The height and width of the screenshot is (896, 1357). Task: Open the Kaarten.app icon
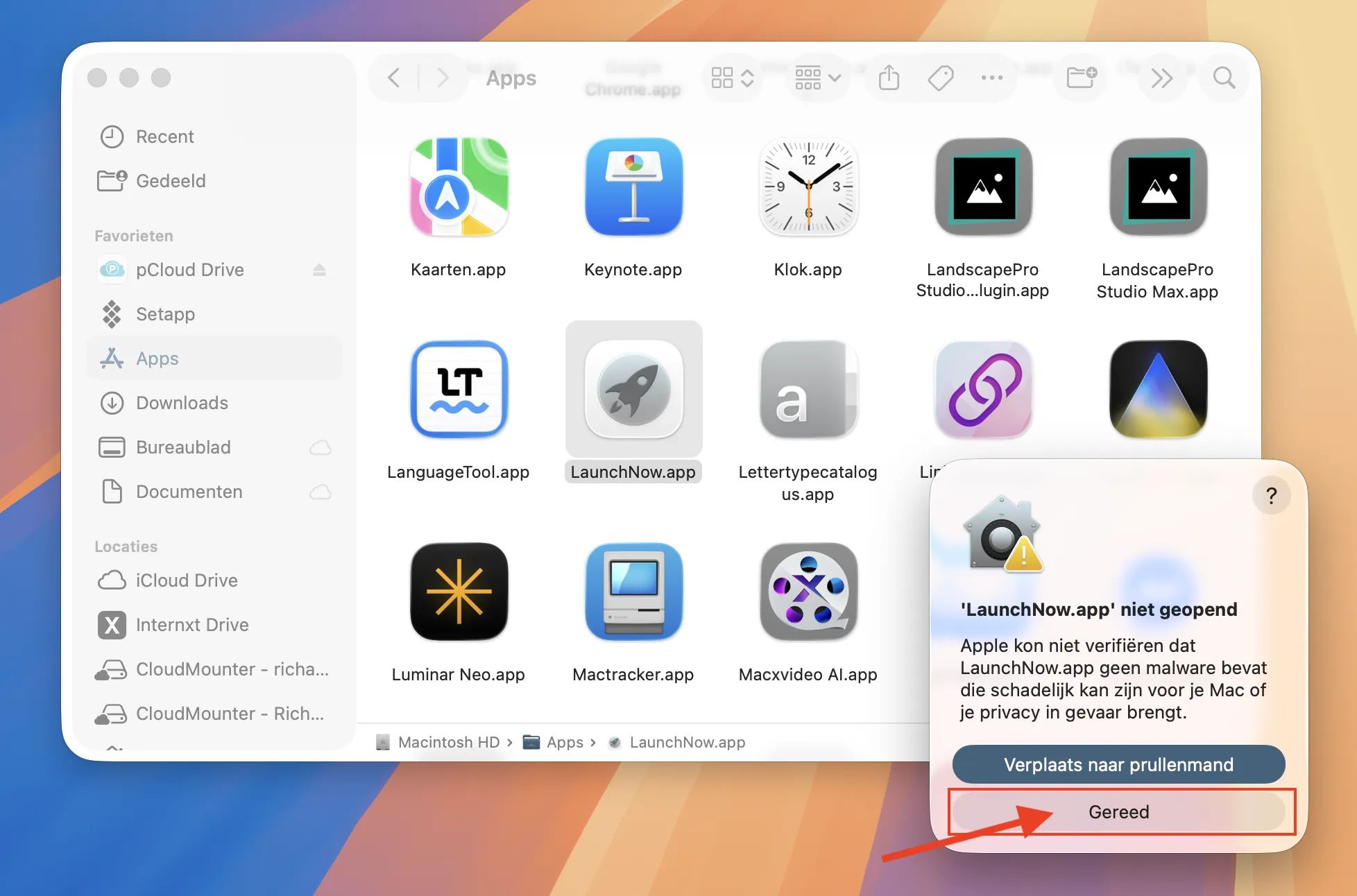pos(459,187)
